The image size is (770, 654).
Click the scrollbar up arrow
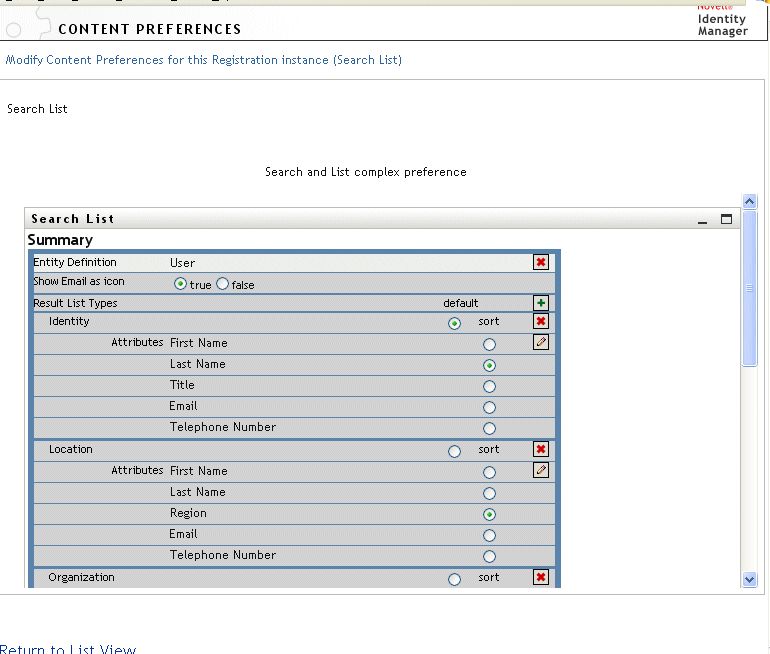[749, 201]
